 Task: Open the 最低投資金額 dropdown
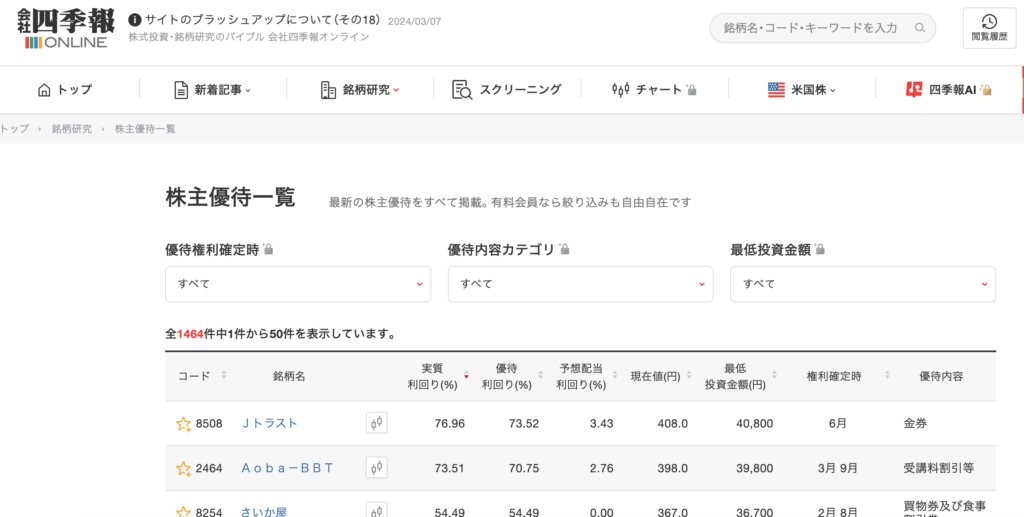(862, 284)
